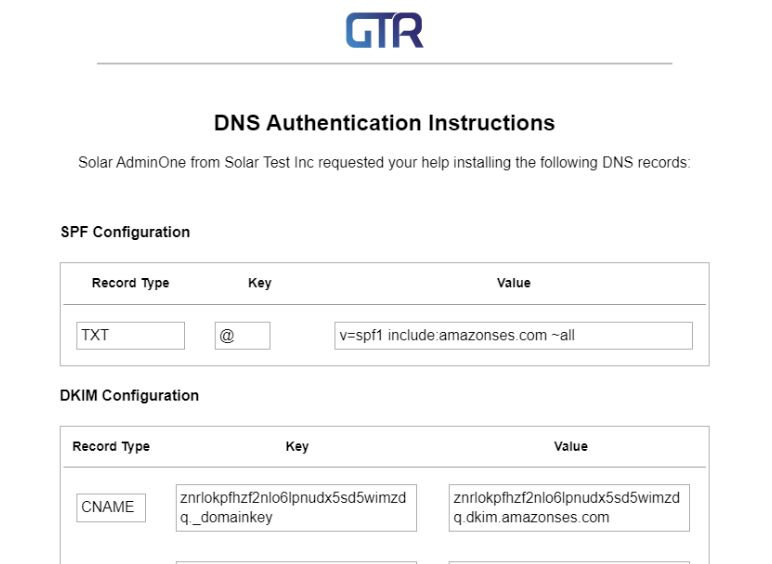The width and height of the screenshot is (772, 564).
Task: Click the @ key field
Action: 242,336
